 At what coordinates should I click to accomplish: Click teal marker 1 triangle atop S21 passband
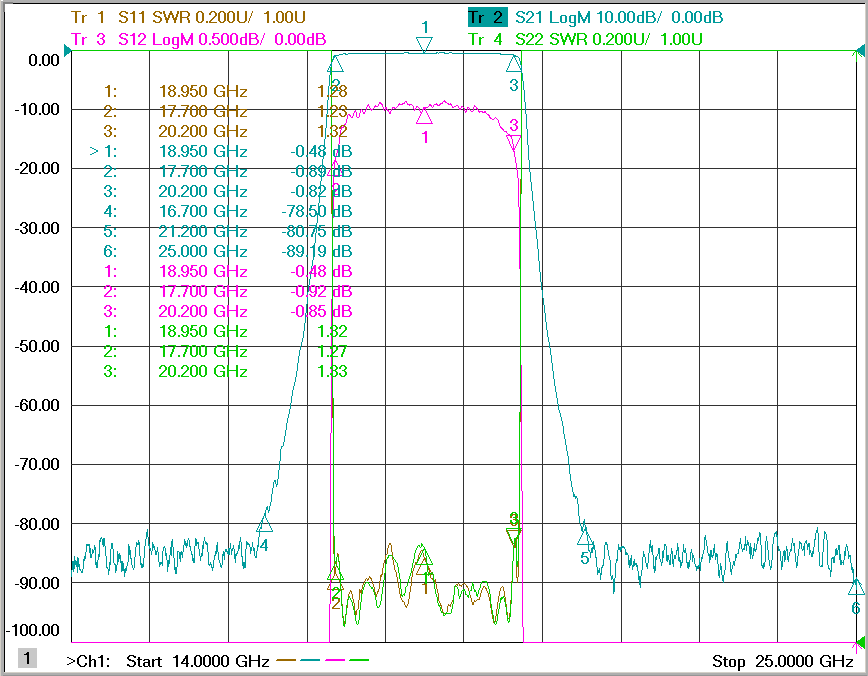coord(425,45)
